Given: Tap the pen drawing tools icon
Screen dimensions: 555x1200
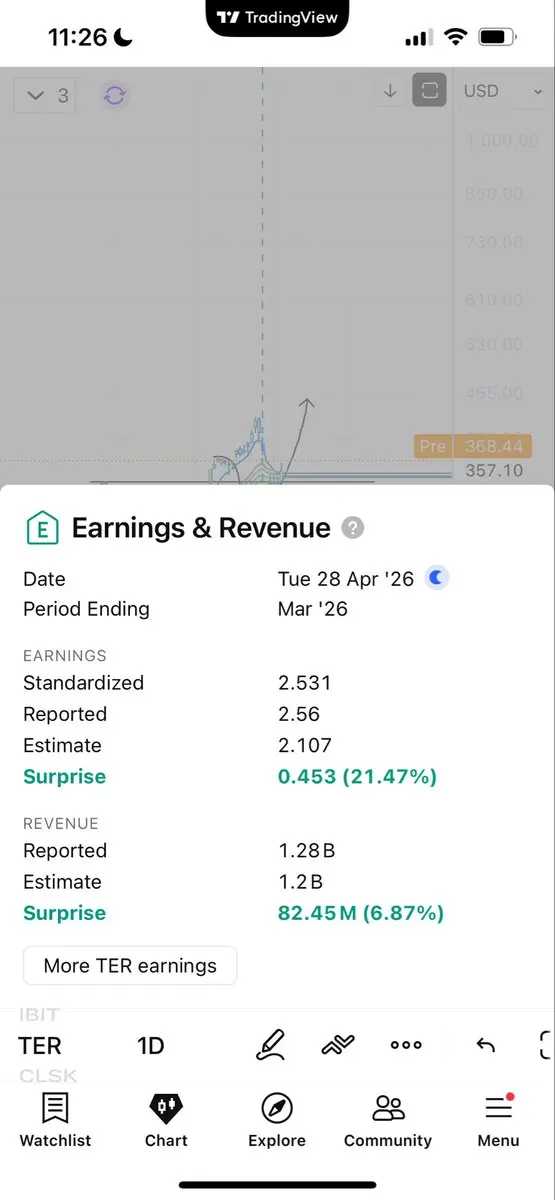Looking at the screenshot, I should point(270,1045).
